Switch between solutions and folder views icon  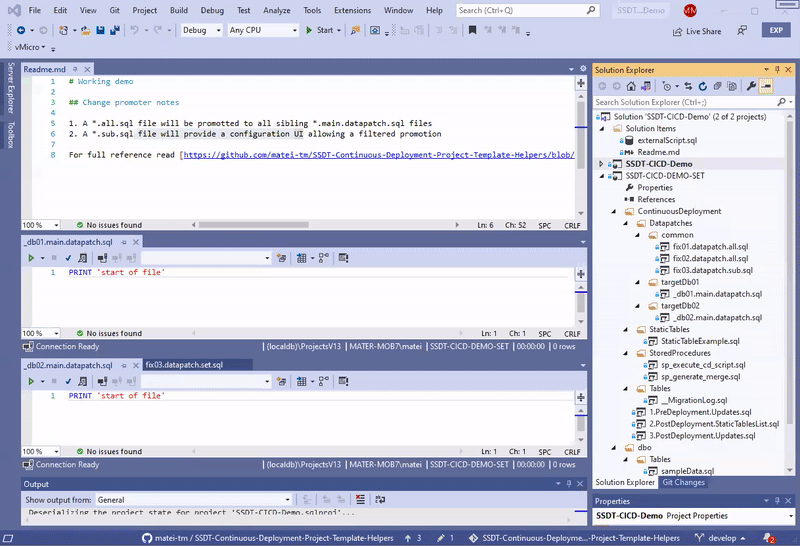point(646,86)
